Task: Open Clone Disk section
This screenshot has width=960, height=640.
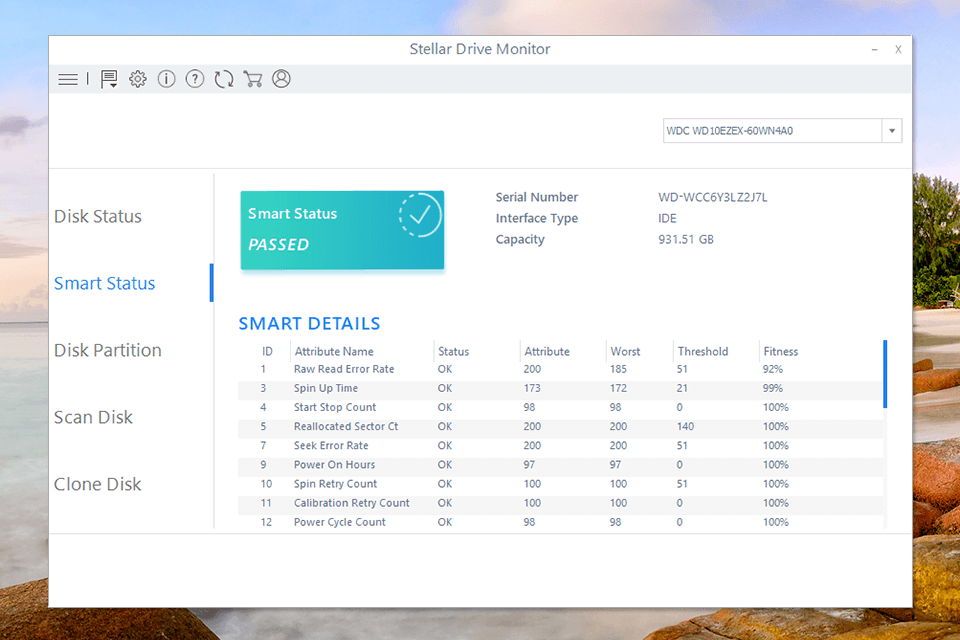Action: pyautogui.click(x=98, y=485)
